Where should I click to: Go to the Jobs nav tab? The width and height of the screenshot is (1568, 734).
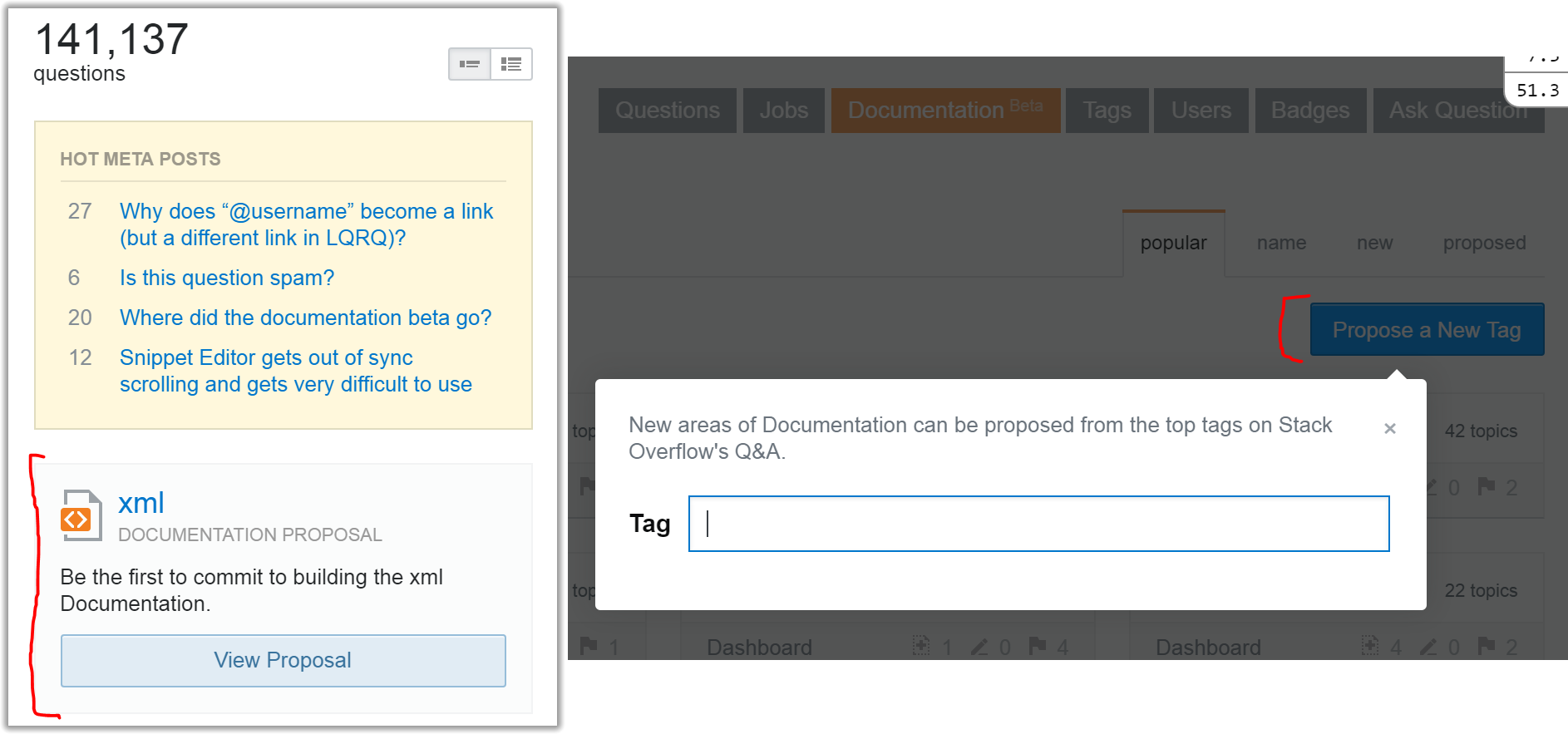coord(784,110)
